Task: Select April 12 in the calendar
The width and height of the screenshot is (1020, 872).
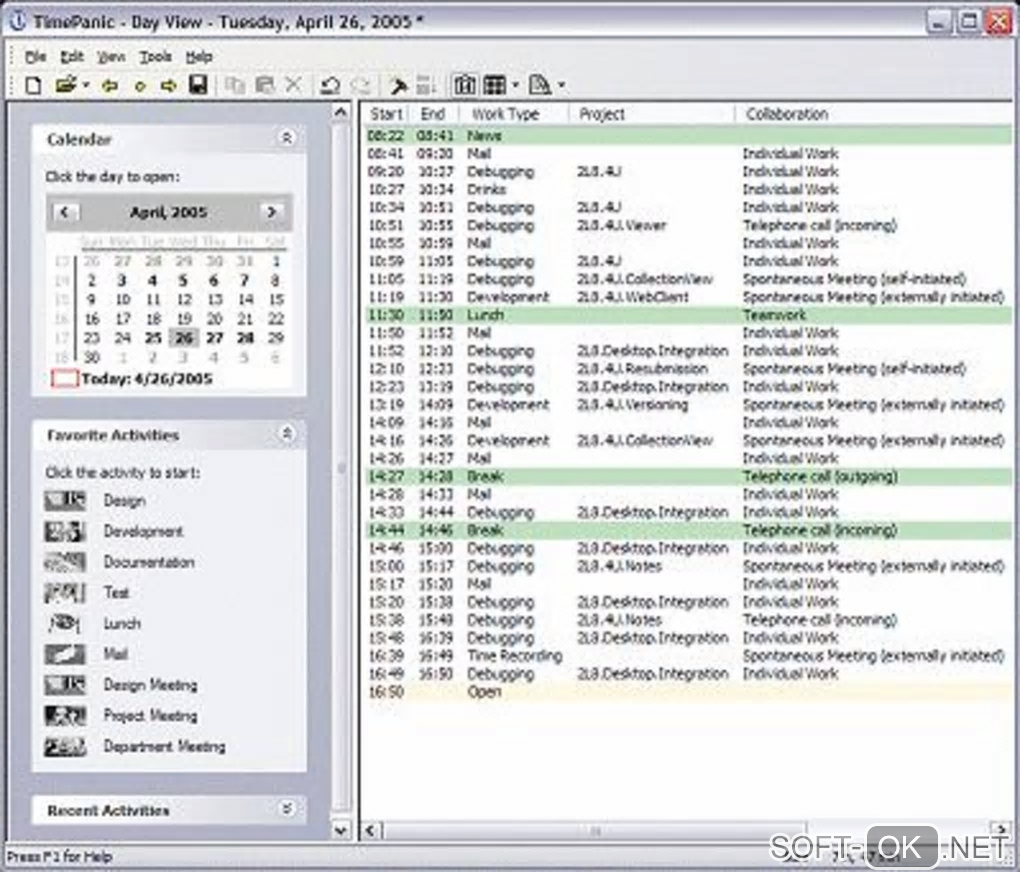Action: pos(184,299)
